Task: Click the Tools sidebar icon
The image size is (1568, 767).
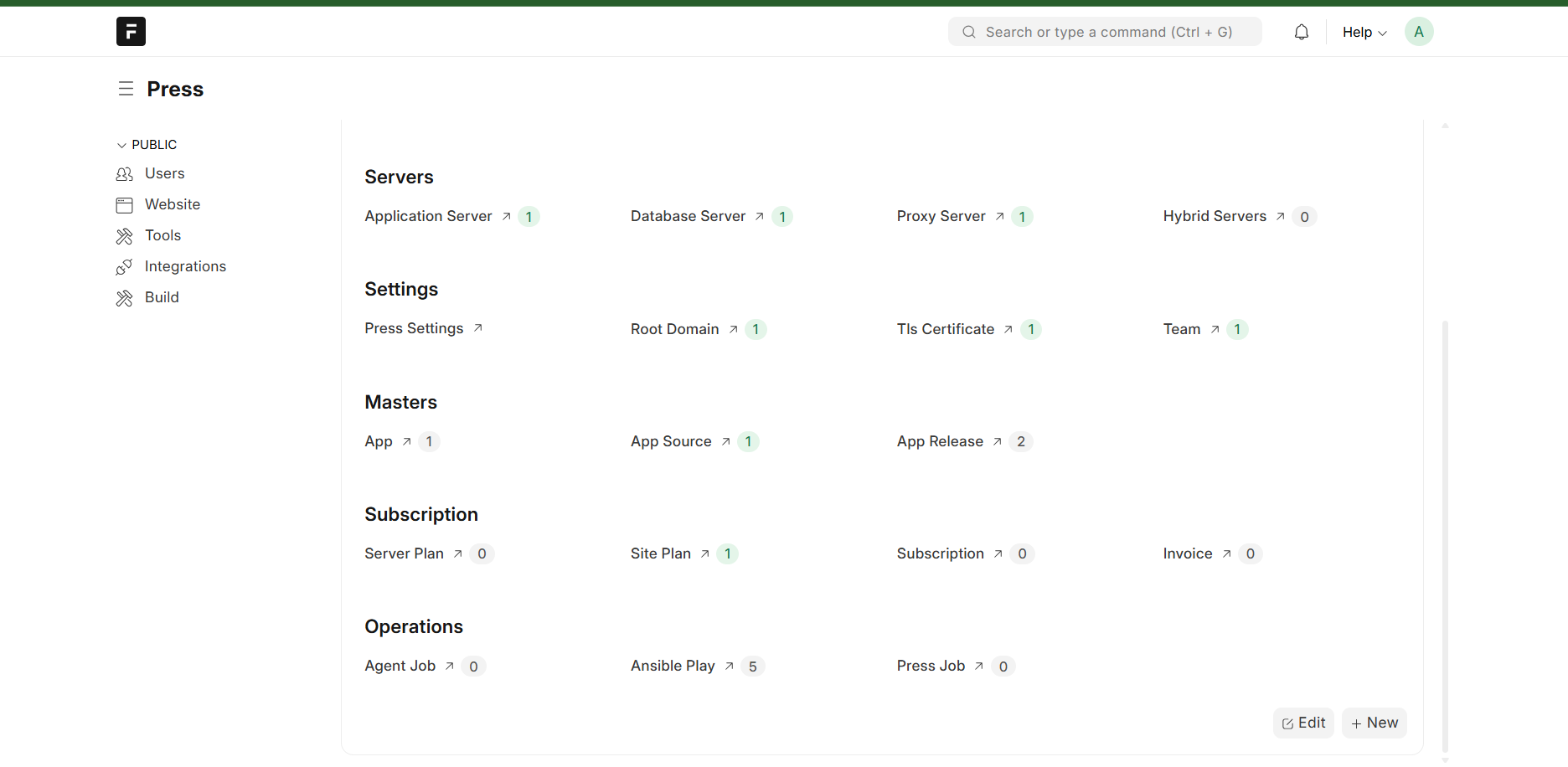Action: tap(125, 236)
